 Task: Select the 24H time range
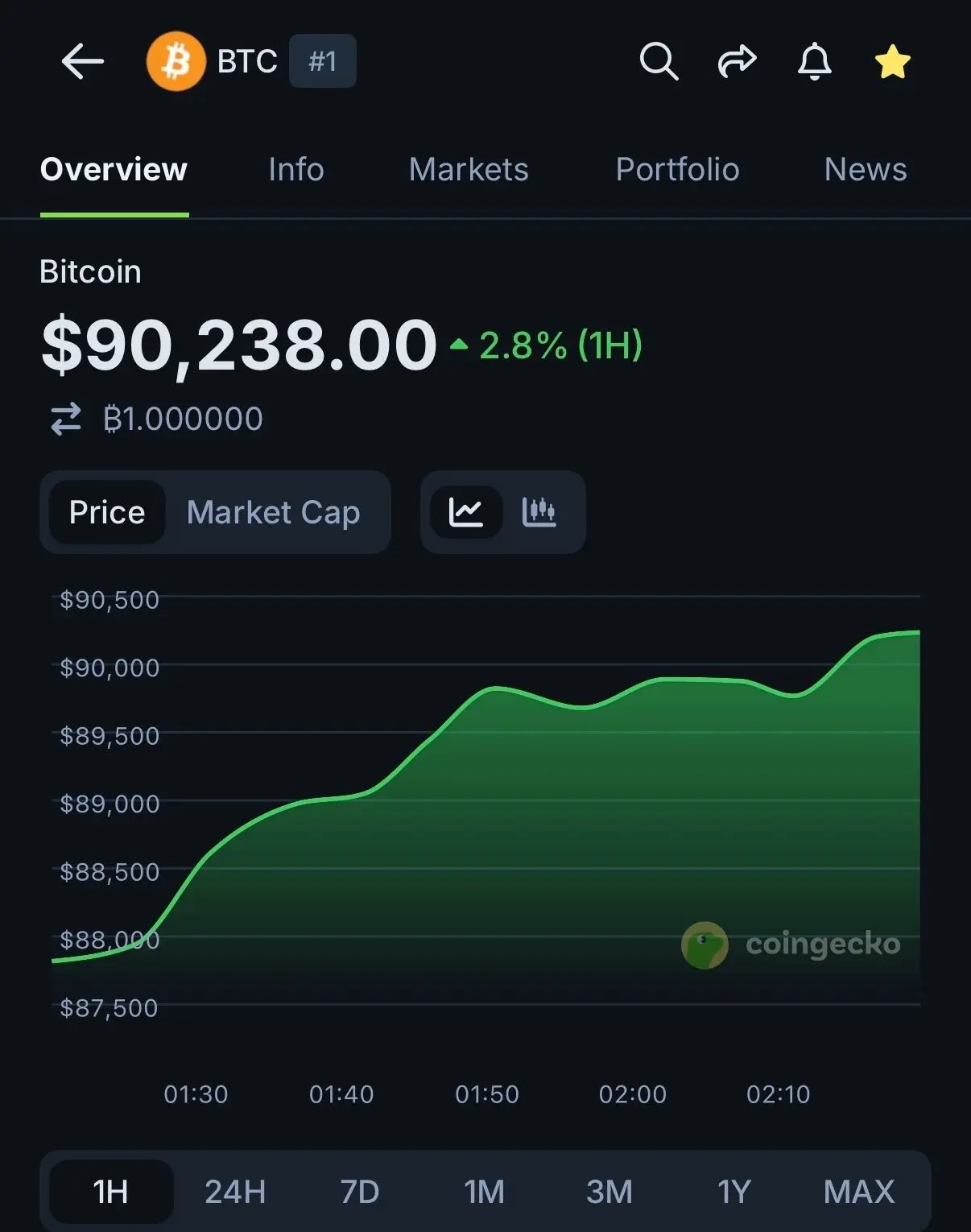235,1192
